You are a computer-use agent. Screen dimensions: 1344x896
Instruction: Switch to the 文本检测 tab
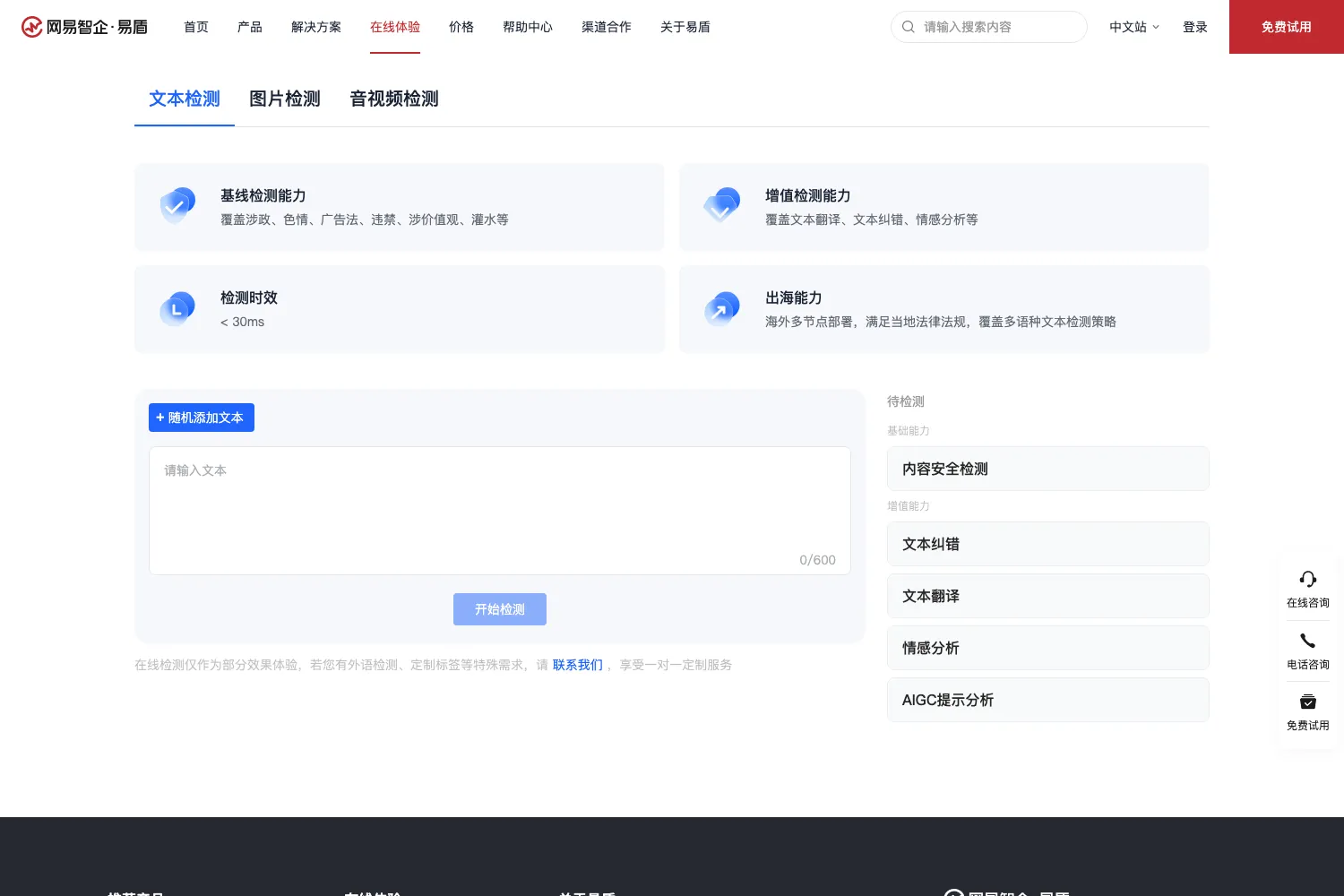(185, 99)
